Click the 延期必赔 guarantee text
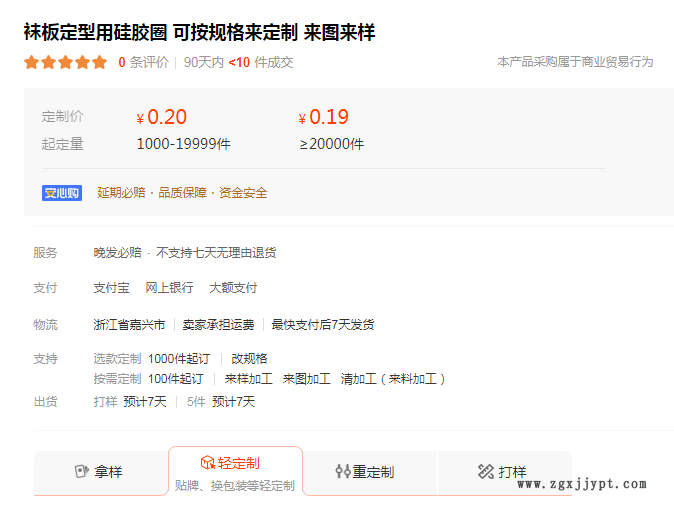The image size is (674, 506). click(x=121, y=193)
